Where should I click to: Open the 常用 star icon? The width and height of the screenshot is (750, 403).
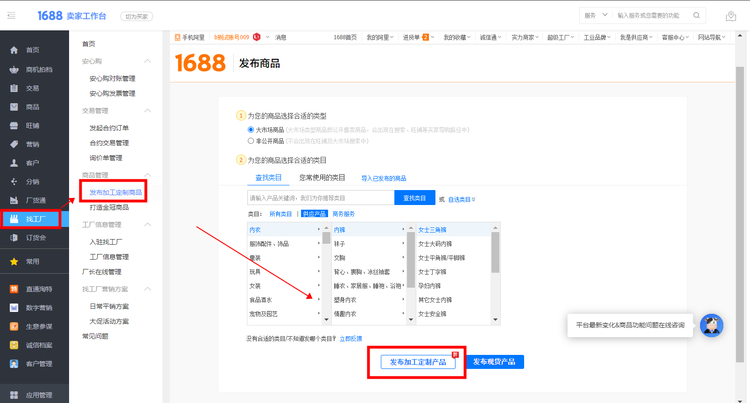14,261
